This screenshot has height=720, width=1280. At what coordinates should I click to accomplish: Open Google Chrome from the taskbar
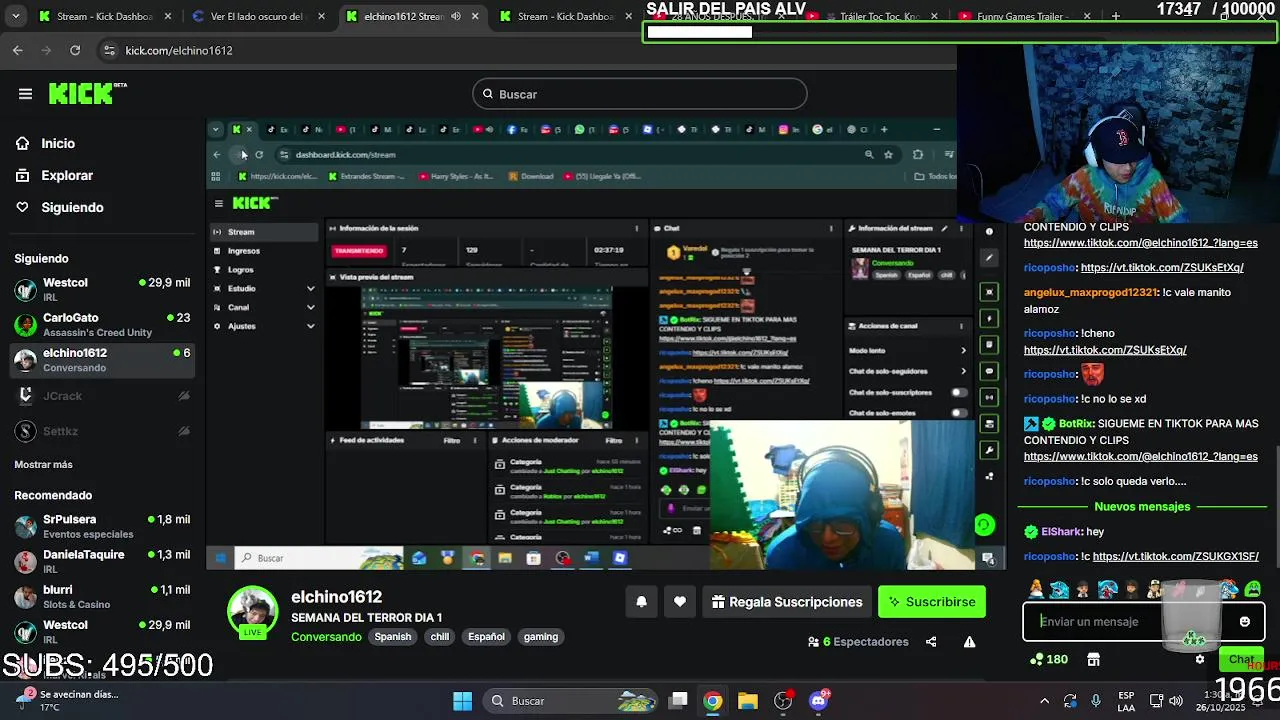712,701
